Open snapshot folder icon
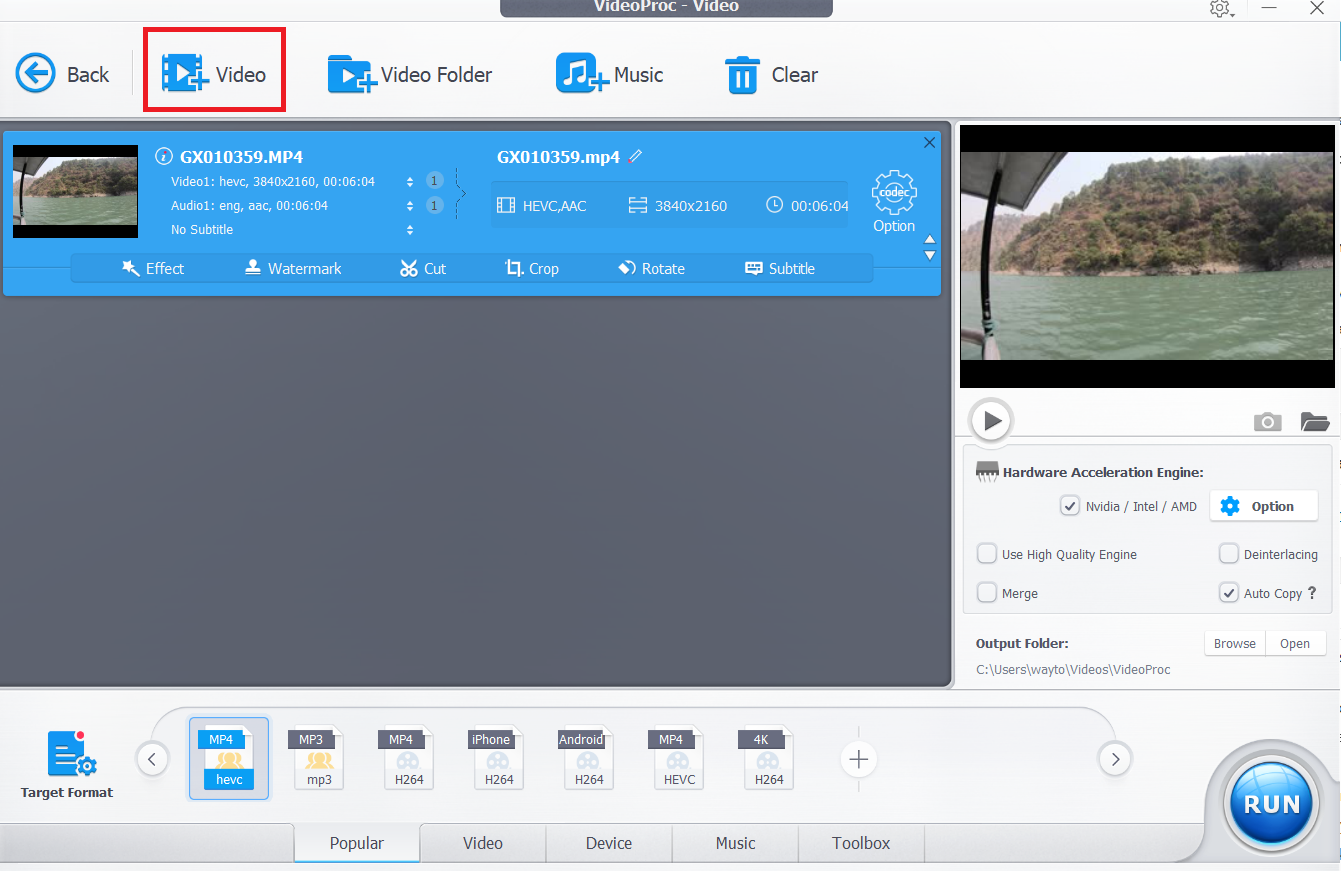1341x871 pixels. click(x=1315, y=422)
